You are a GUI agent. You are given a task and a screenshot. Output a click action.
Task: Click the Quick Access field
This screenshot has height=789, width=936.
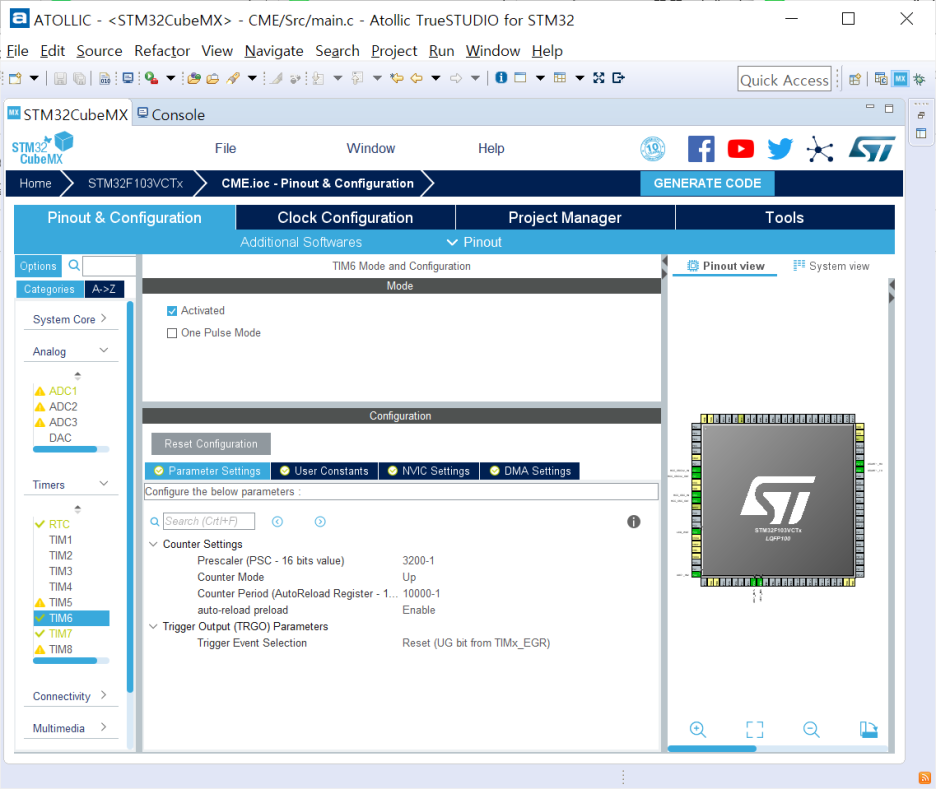784,79
